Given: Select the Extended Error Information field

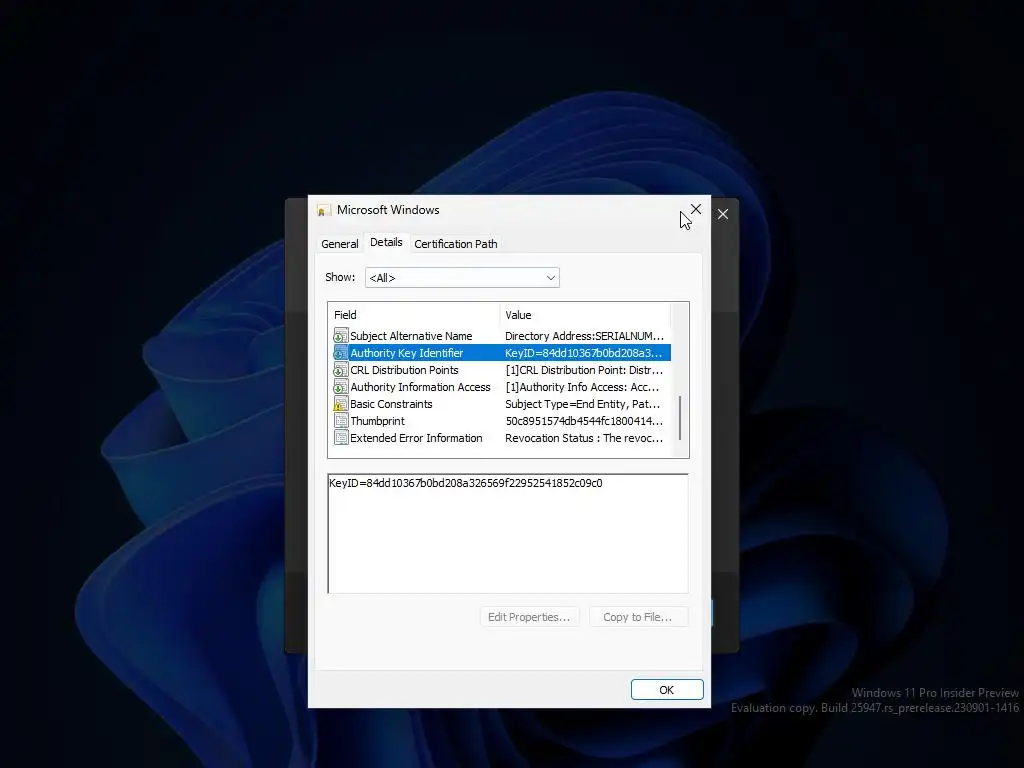Looking at the screenshot, I should (x=416, y=438).
